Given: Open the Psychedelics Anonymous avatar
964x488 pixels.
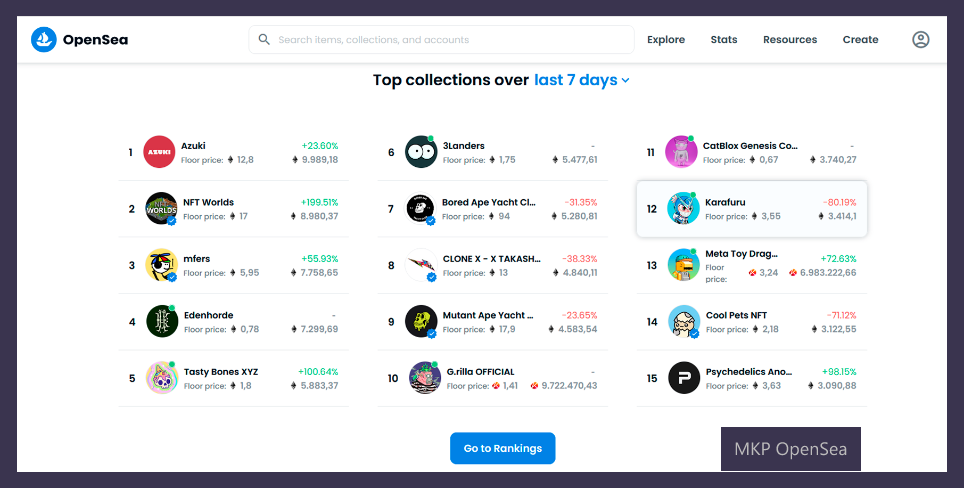Looking at the screenshot, I should tap(684, 378).
